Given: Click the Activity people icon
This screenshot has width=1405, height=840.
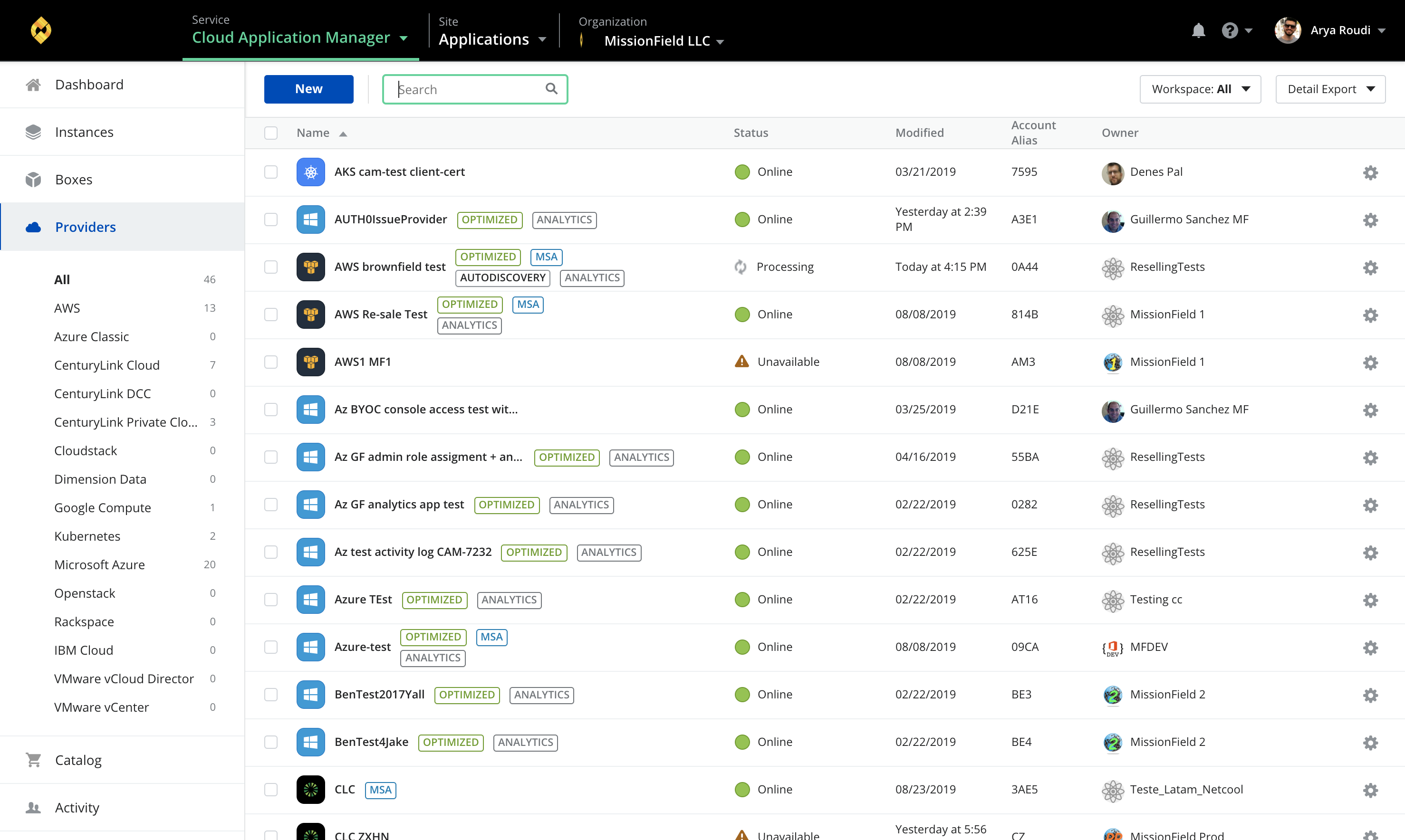Looking at the screenshot, I should coord(33,808).
